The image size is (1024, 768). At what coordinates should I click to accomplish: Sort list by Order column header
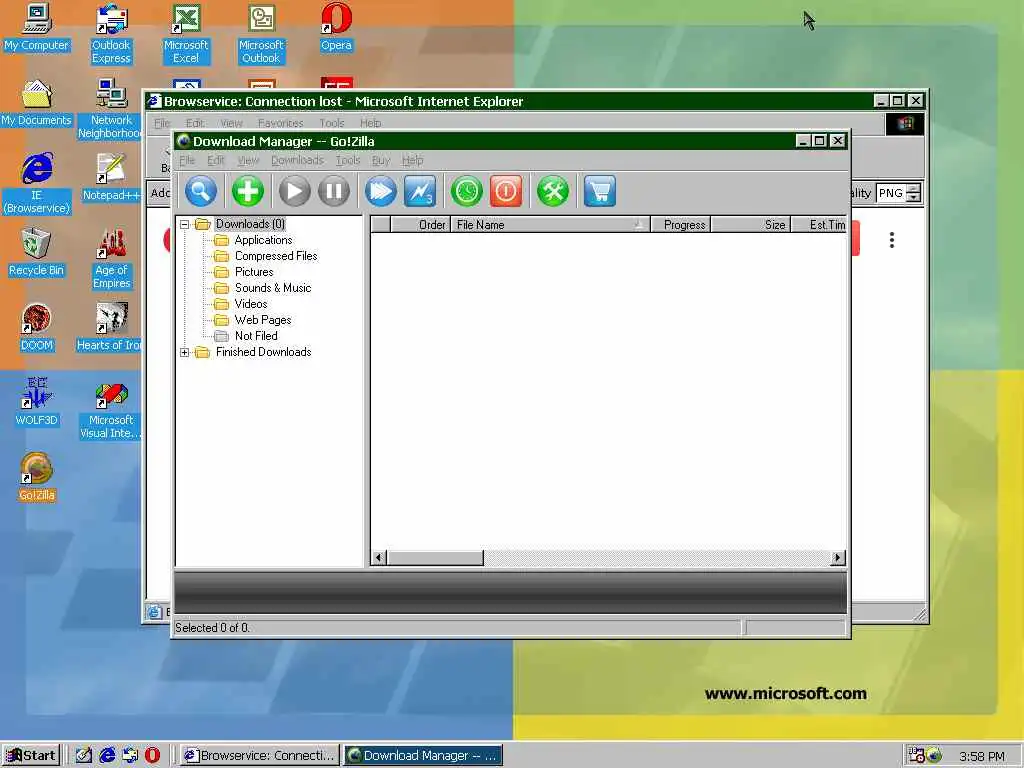420,225
